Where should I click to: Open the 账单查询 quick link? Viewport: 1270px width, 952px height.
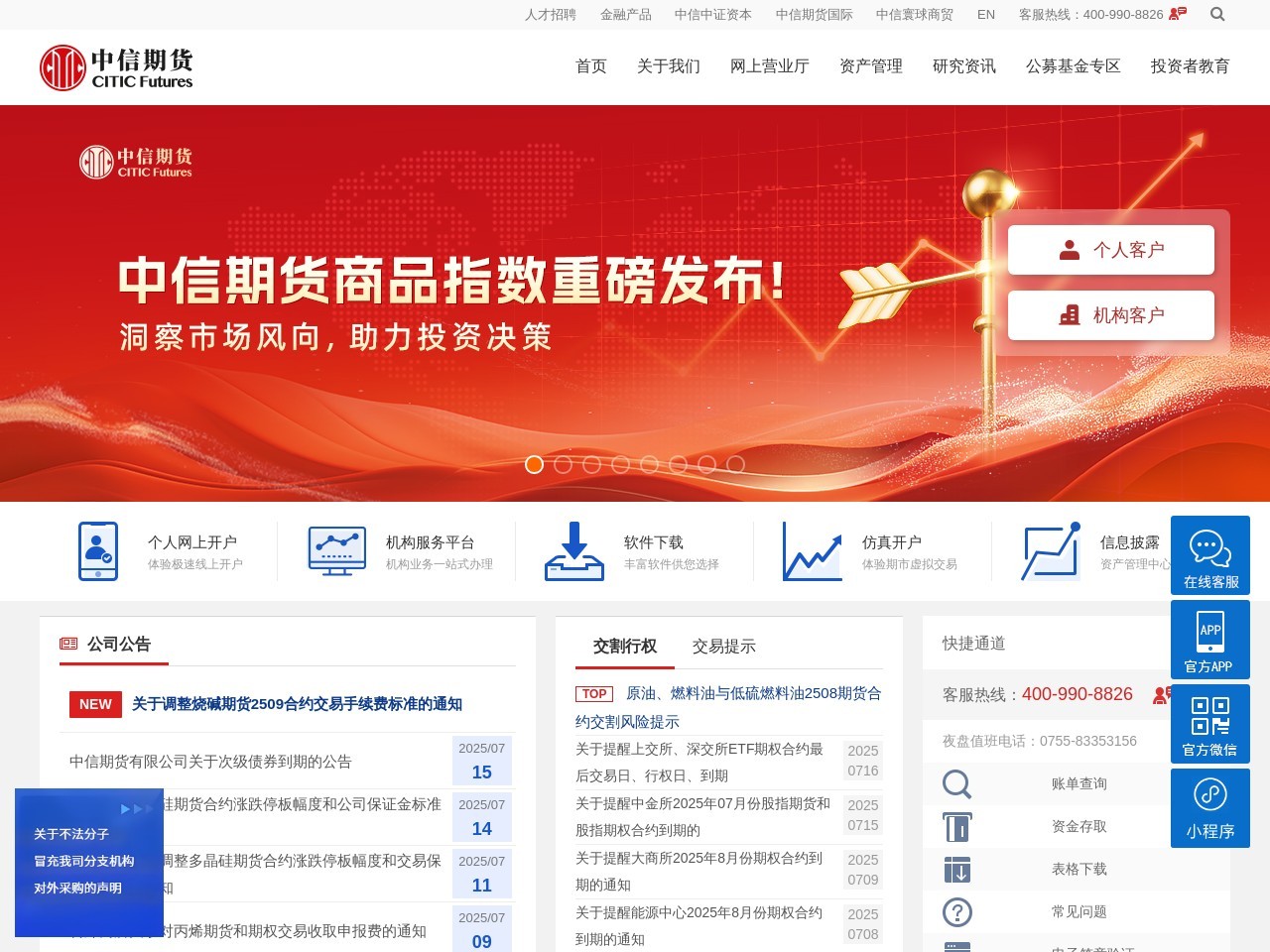[1079, 783]
